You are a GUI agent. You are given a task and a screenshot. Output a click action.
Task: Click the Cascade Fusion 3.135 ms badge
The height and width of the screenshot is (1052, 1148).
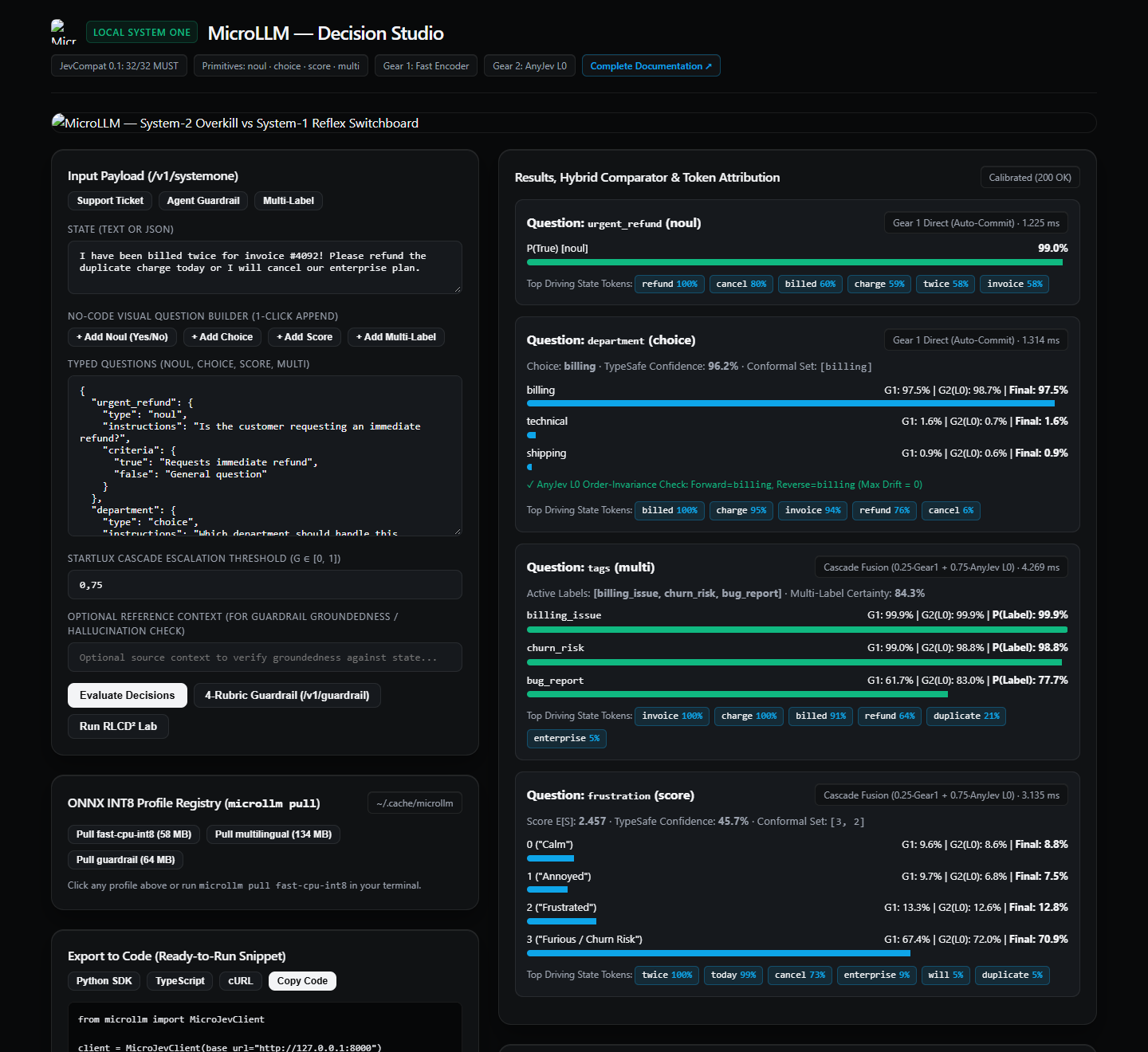(942, 795)
